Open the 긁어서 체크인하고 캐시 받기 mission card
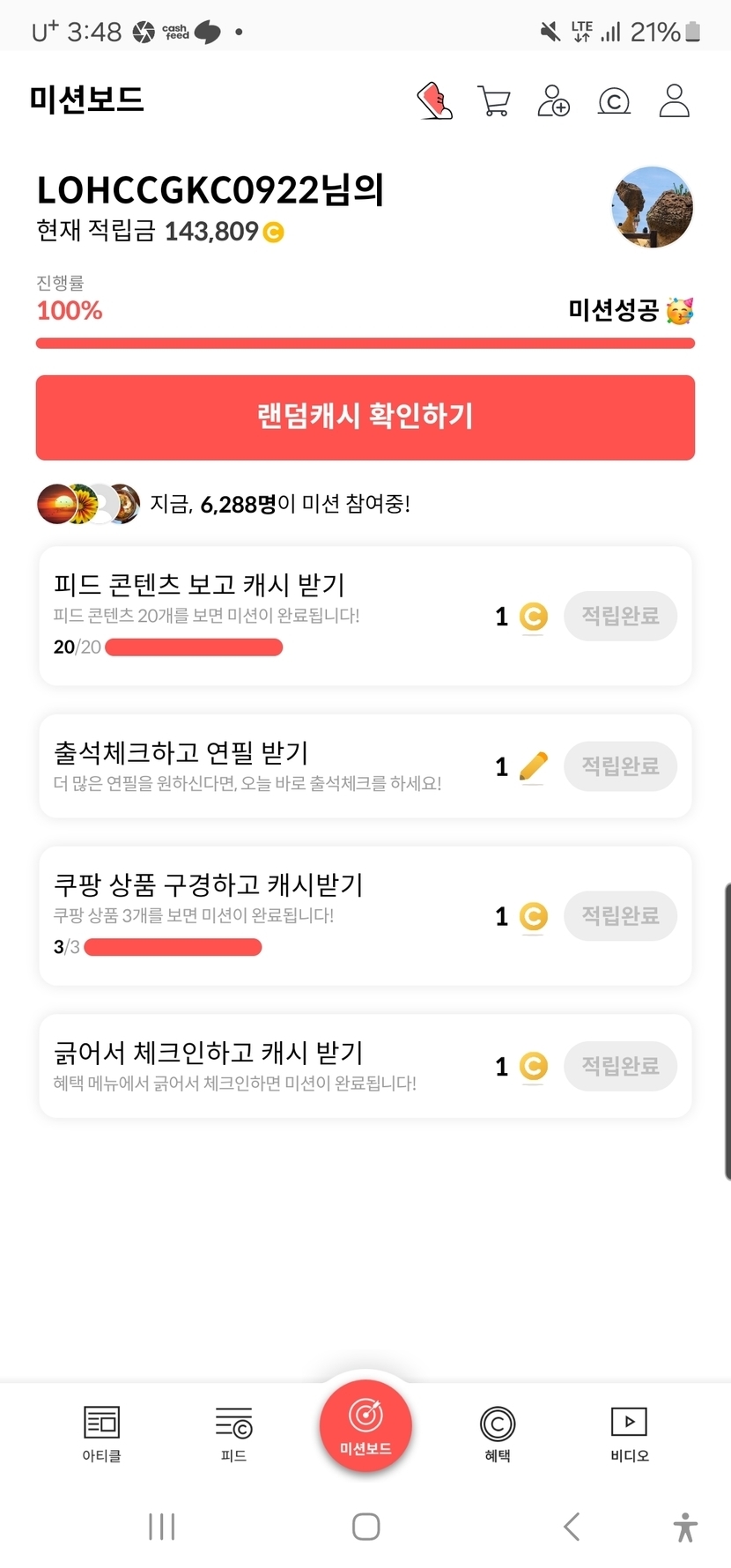Viewport: 731px width, 1568px height. [x=264, y=1066]
